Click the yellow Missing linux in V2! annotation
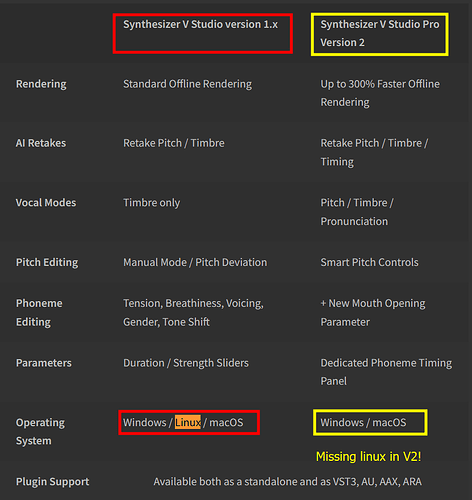The width and height of the screenshot is (472, 500). pos(369,456)
